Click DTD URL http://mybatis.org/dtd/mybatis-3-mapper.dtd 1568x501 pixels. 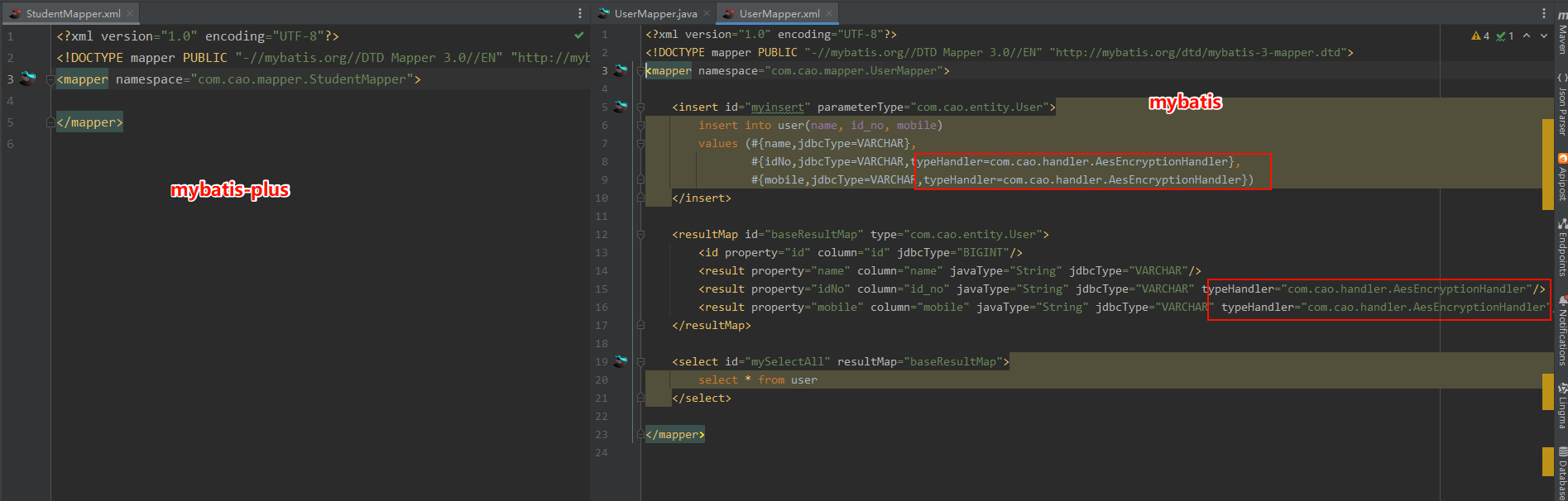tap(1198, 52)
